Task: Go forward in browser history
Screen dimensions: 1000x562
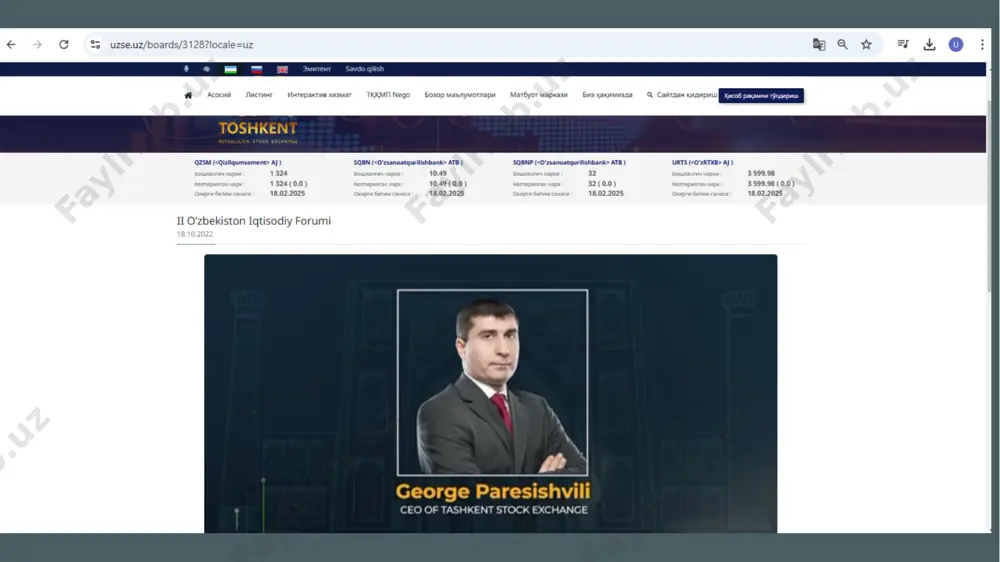Action: click(37, 45)
